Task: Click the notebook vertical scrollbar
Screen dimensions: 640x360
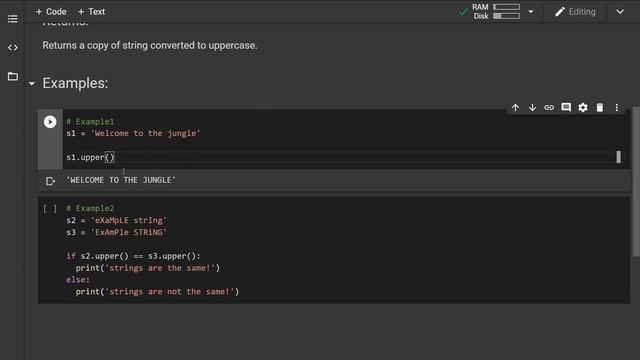Action: 636,182
